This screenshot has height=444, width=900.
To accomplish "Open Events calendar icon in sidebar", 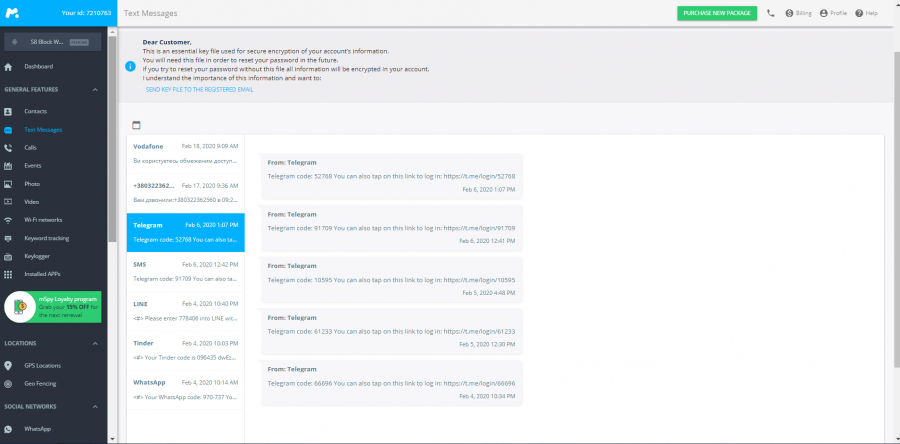I will [x=8, y=166].
